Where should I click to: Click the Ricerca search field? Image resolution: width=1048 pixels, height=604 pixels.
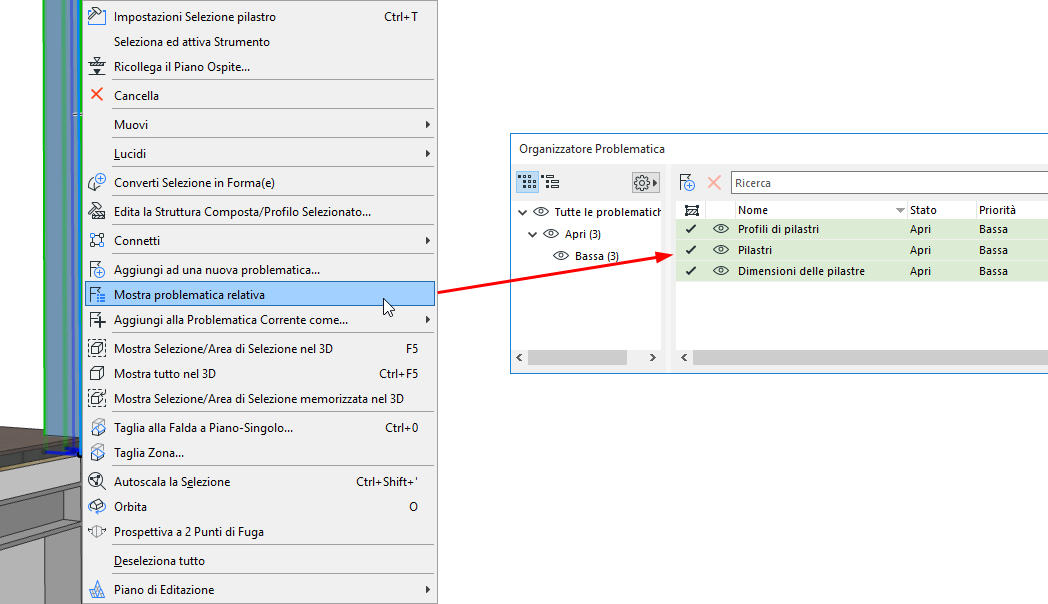click(x=890, y=182)
